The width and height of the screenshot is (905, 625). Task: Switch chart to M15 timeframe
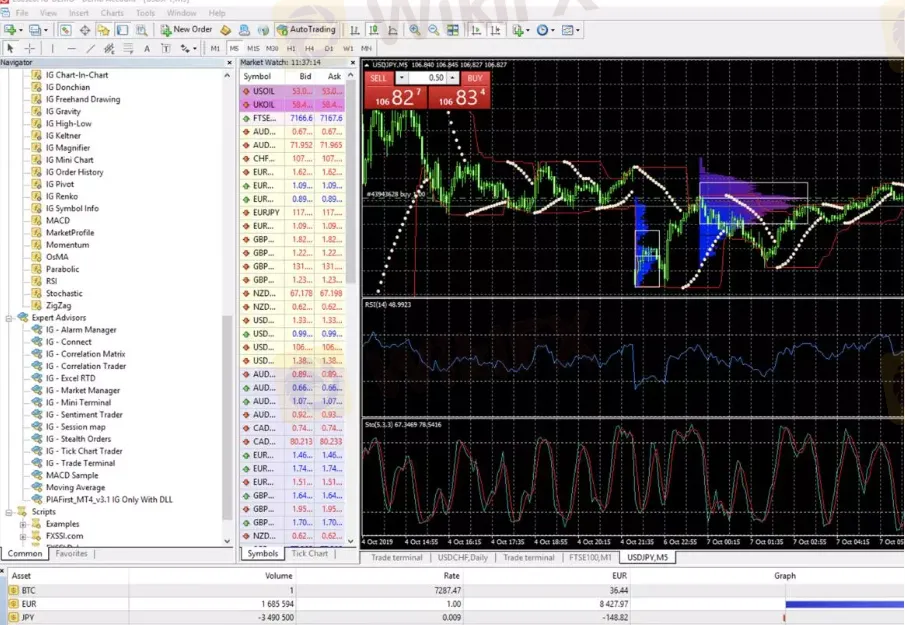[x=253, y=48]
